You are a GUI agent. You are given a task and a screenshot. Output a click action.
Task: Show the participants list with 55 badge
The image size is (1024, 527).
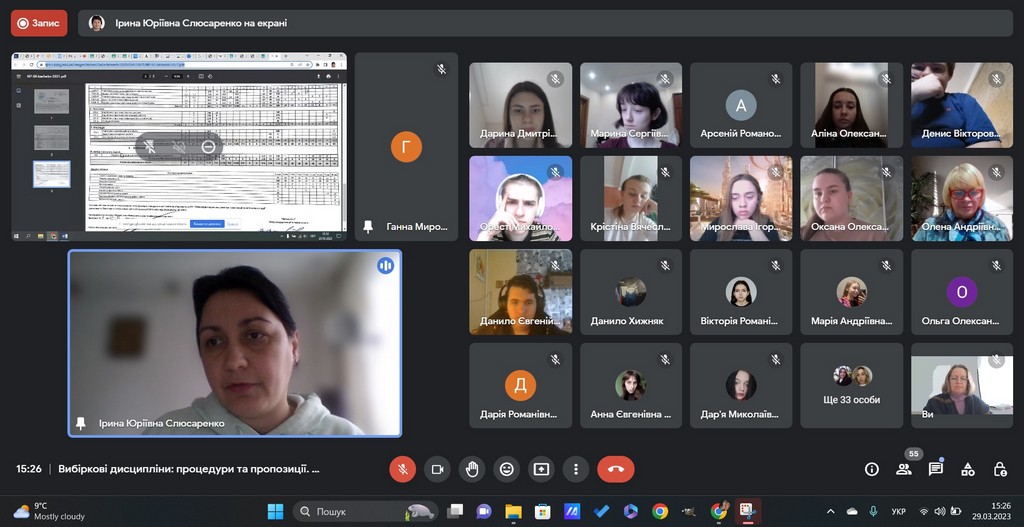[904, 469]
